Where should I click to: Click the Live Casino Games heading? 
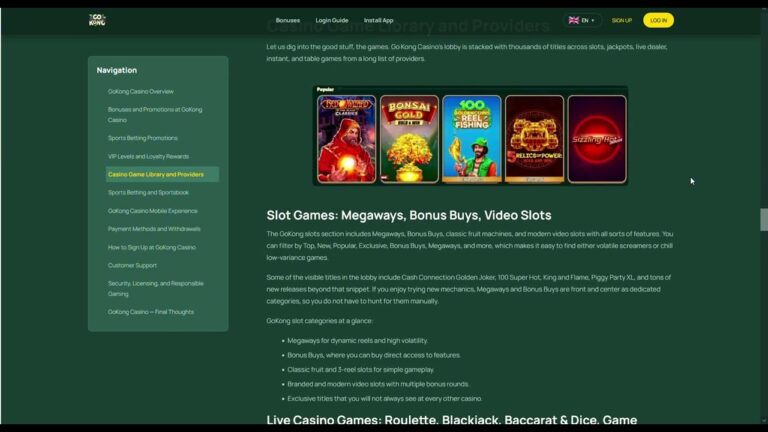(x=452, y=419)
